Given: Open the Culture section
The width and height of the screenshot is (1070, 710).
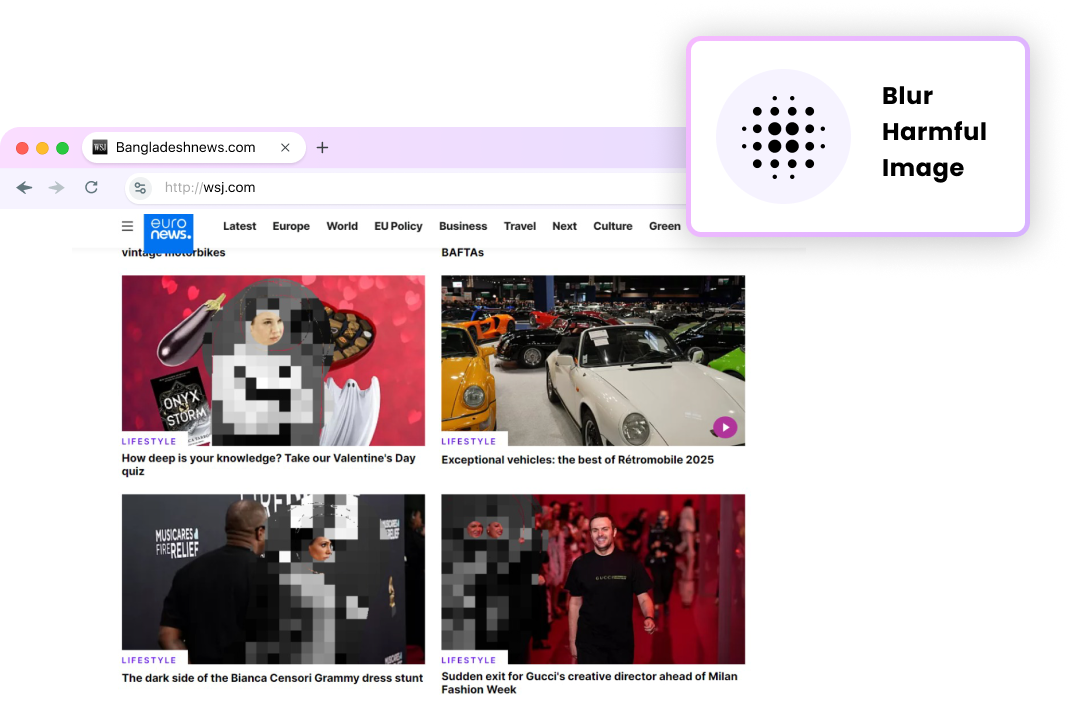Looking at the screenshot, I should [x=612, y=226].
